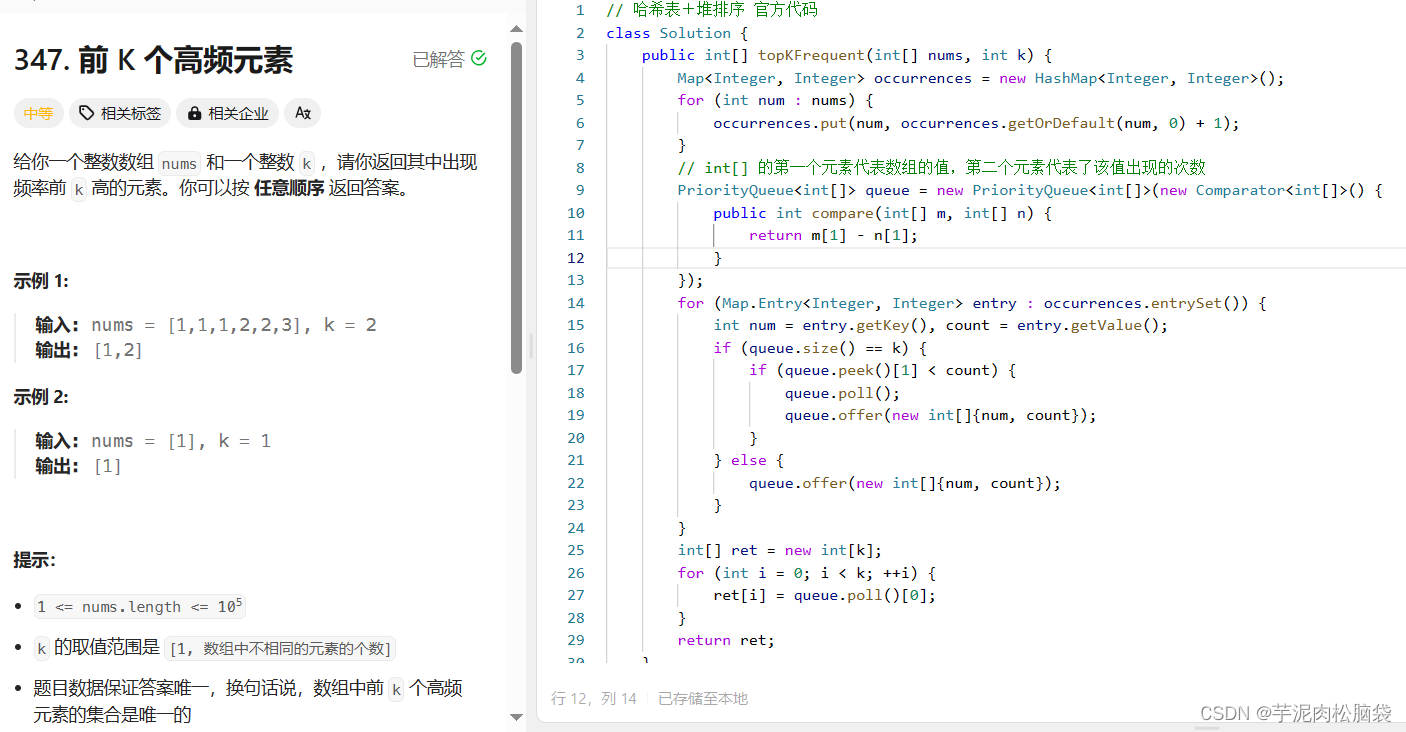This screenshot has height=732, width=1406.
Task: Click the PriorityQueue queue declaration line
Action: (x=1030, y=190)
